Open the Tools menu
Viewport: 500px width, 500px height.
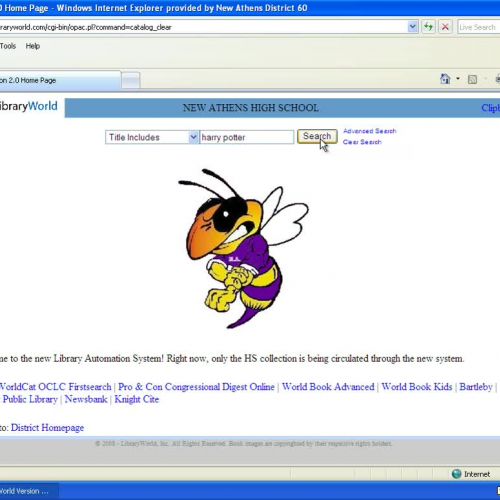click(8, 46)
